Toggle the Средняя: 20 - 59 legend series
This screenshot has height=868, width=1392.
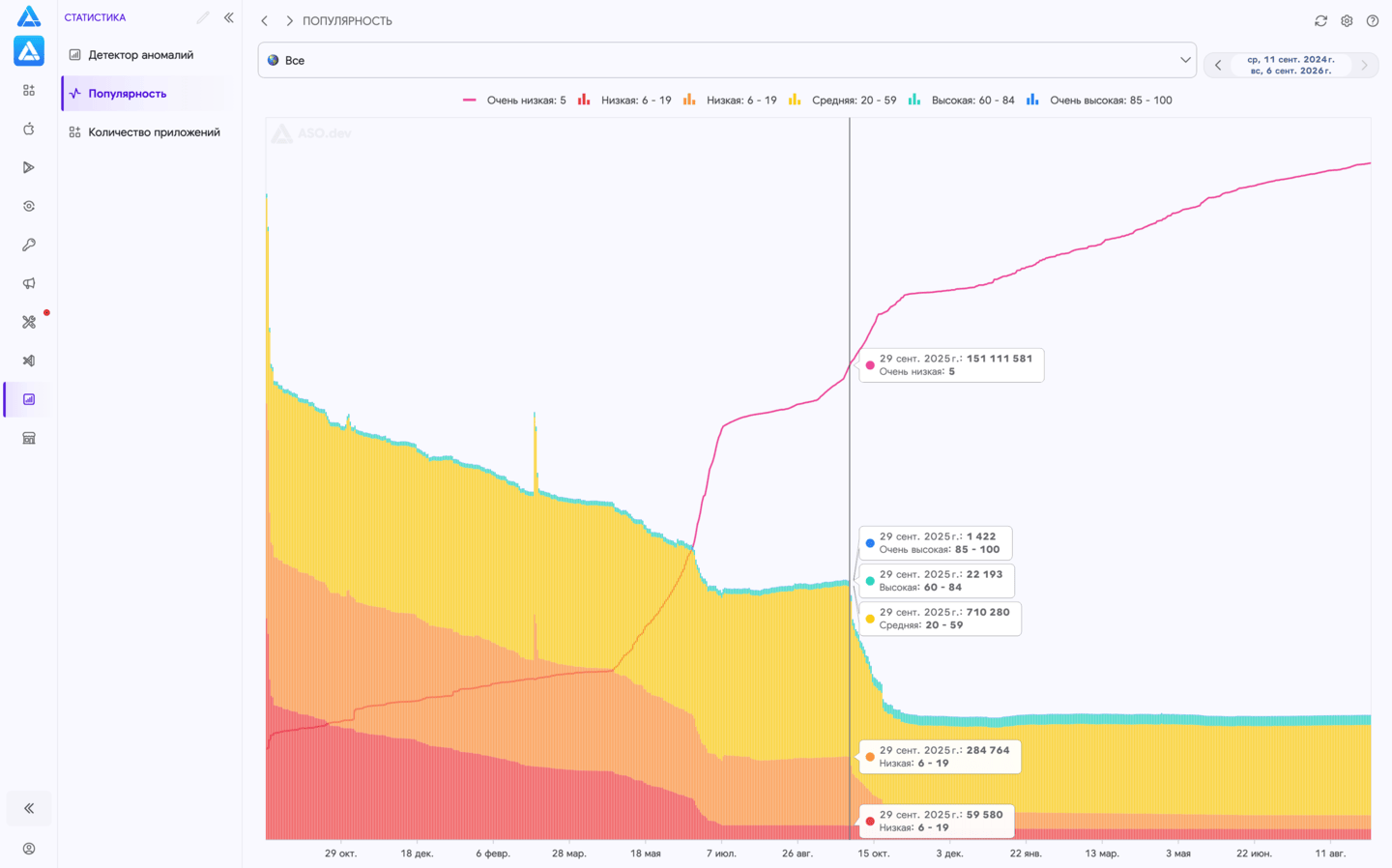tap(842, 101)
